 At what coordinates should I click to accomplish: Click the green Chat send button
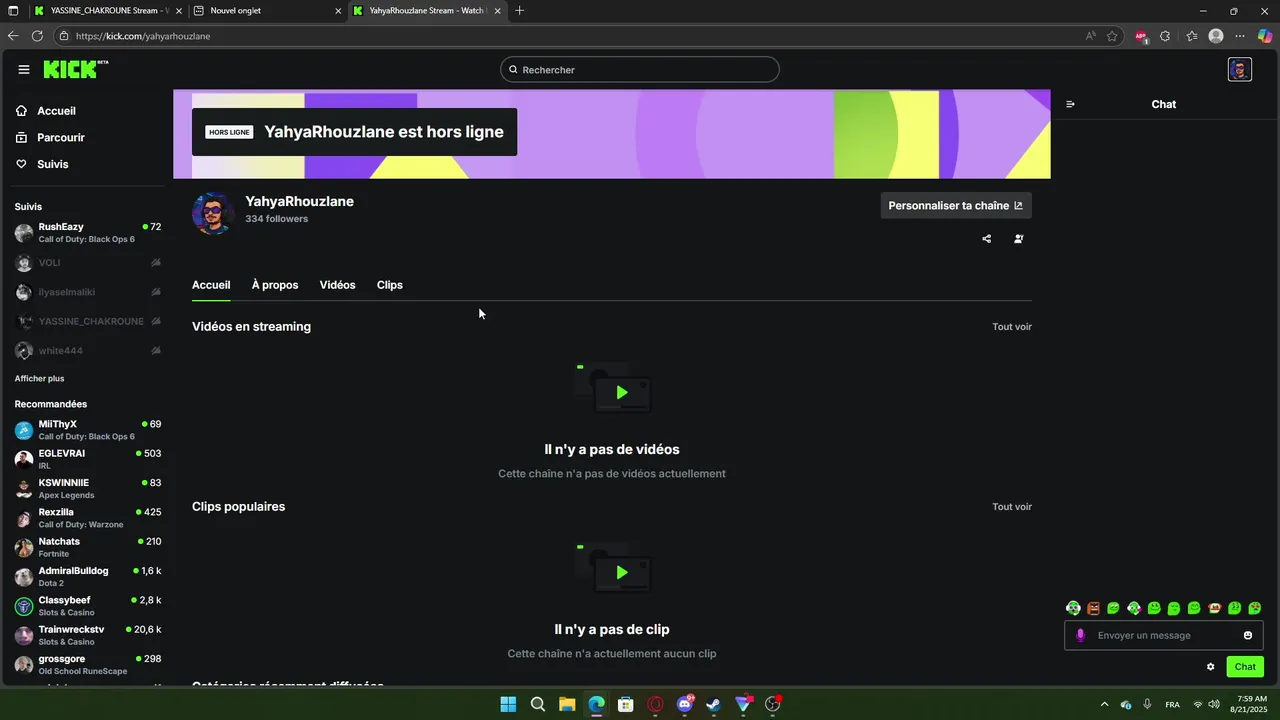tap(1245, 667)
